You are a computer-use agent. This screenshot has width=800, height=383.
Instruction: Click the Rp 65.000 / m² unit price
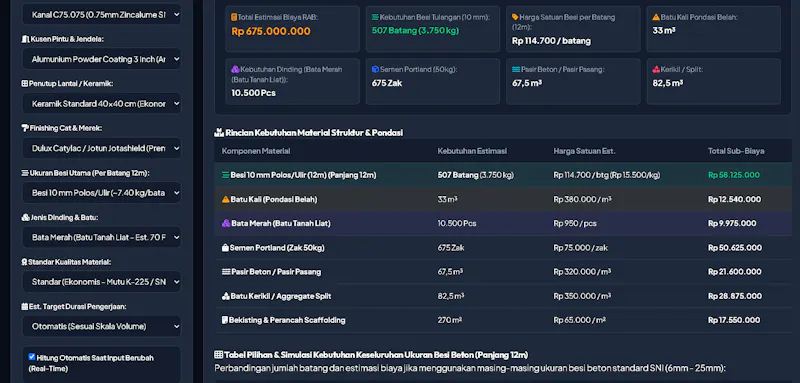[x=580, y=320]
